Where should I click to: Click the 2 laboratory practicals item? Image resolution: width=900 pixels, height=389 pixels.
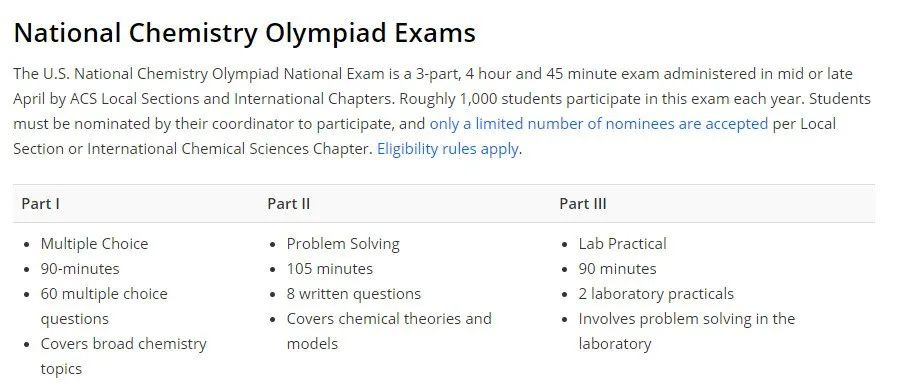click(x=656, y=294)
